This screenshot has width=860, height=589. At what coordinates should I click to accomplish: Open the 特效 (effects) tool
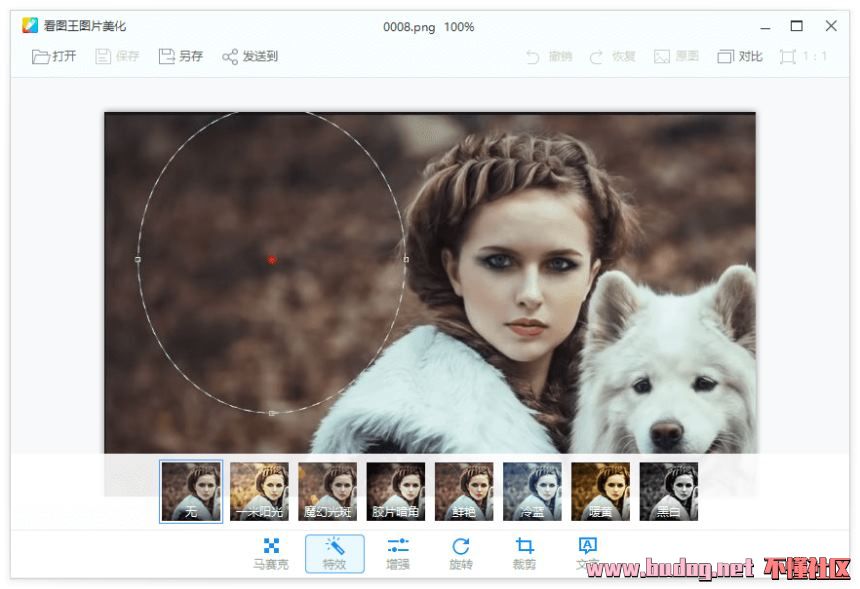click(x=334, y=553)
